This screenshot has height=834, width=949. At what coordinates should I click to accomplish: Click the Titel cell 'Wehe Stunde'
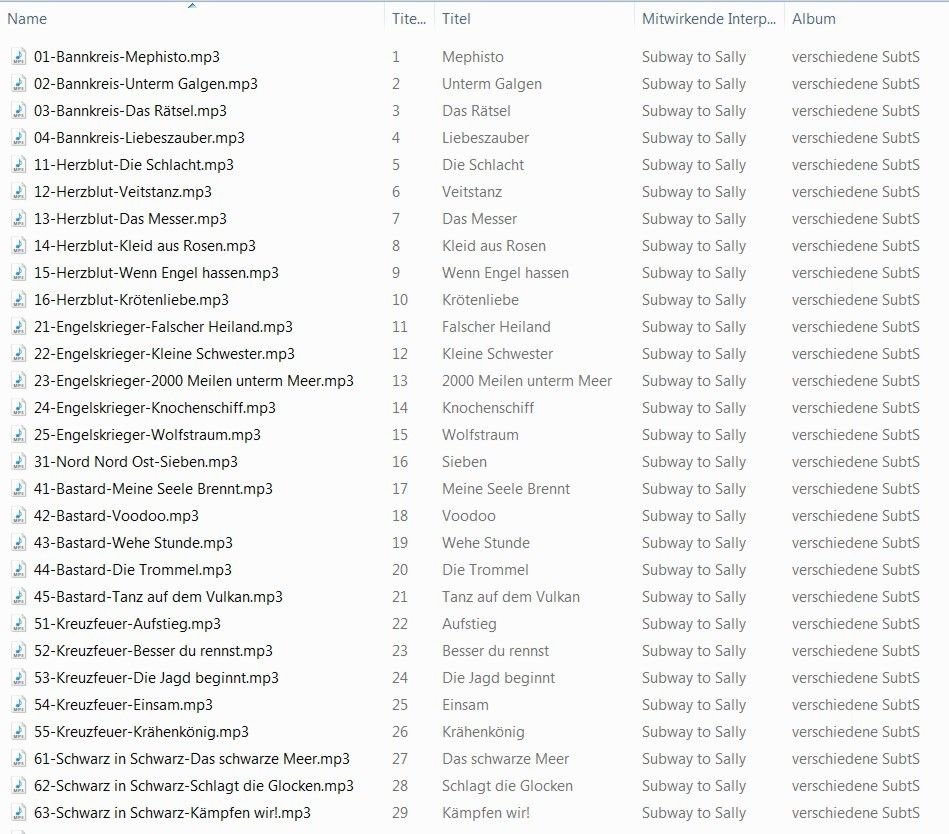click(x=486, y=543)
